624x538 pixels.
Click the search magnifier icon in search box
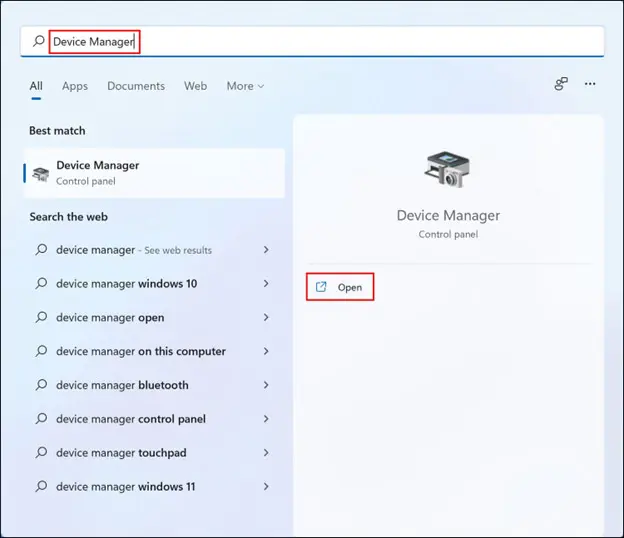tap(39, 41)
